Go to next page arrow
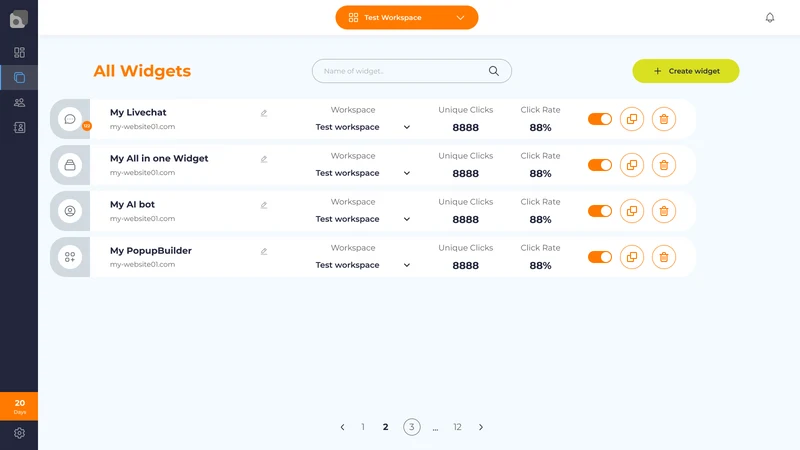800x450 pixels. pyautogui.click(x=481, y=427)
